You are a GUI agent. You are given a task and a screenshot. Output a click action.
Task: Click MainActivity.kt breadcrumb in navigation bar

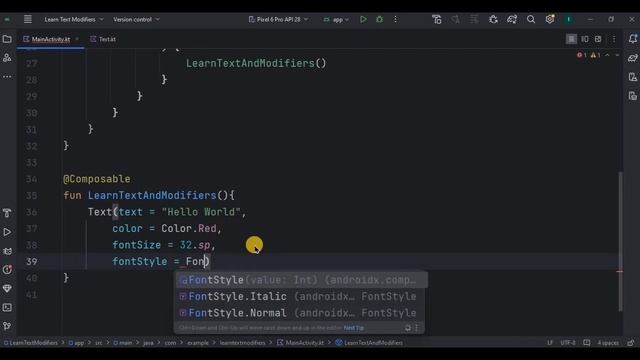click(301, 343)
